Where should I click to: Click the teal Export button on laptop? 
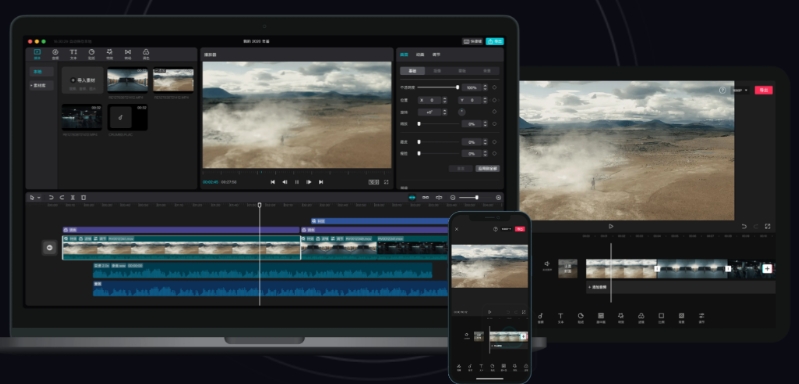[x=494, y=41]
